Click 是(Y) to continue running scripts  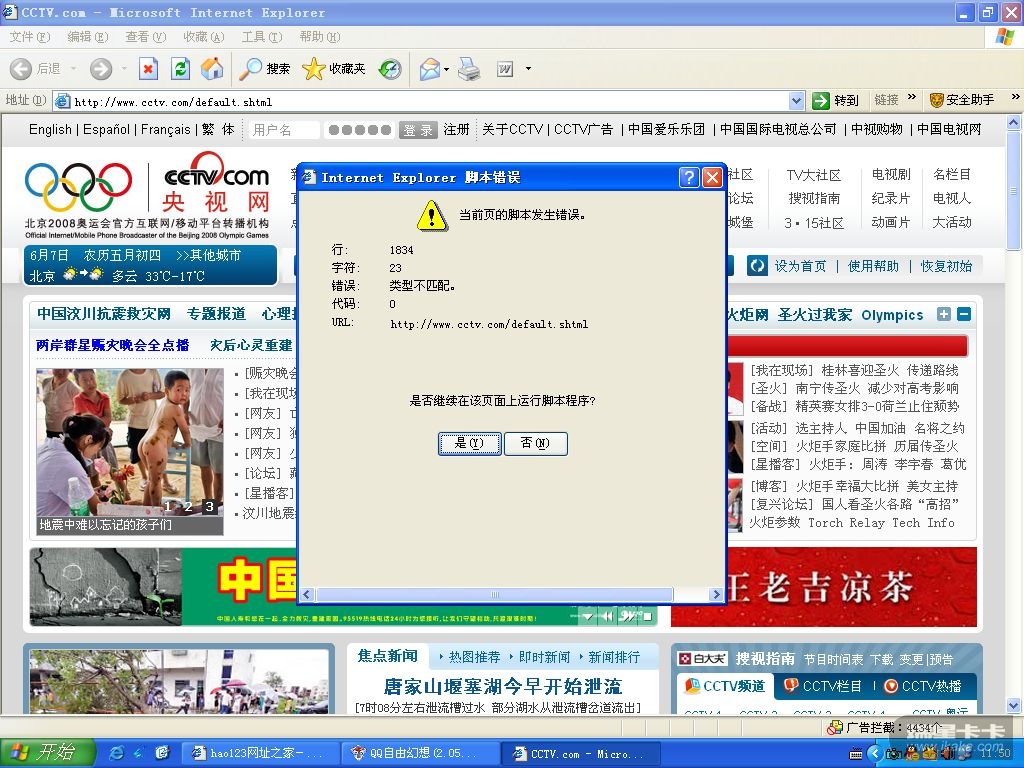tap(470, 443)
